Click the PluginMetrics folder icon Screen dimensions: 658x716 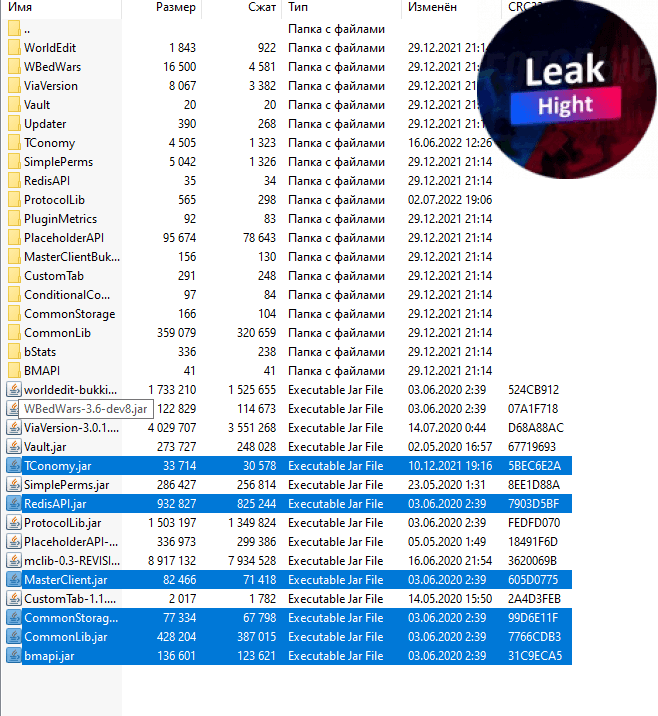tap(15, 219)
